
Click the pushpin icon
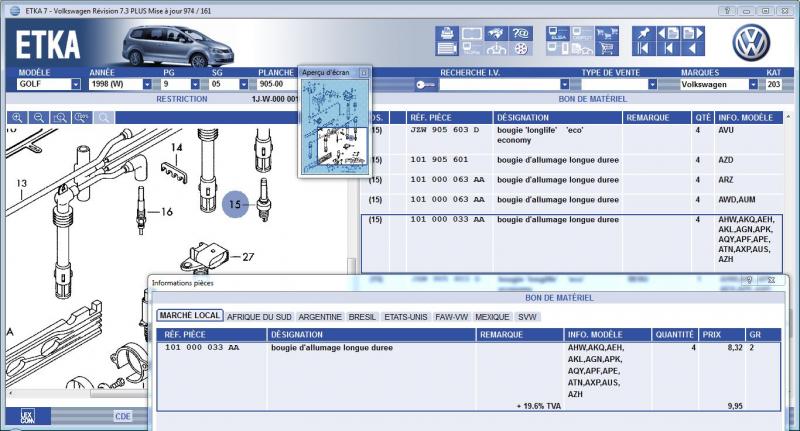[643, 34]
